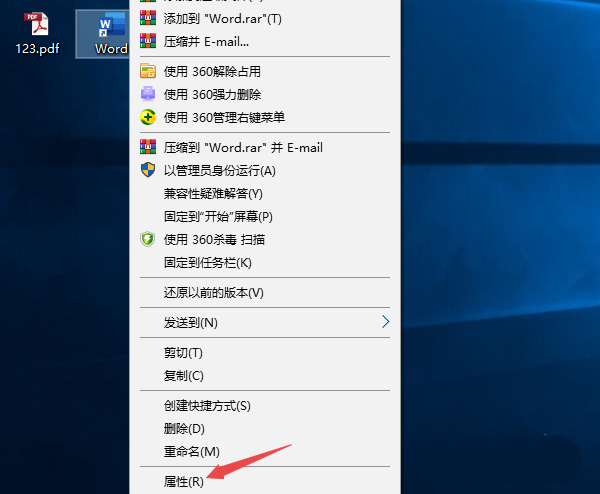Click shredder icon beside 使用 360强力删除

148,94
